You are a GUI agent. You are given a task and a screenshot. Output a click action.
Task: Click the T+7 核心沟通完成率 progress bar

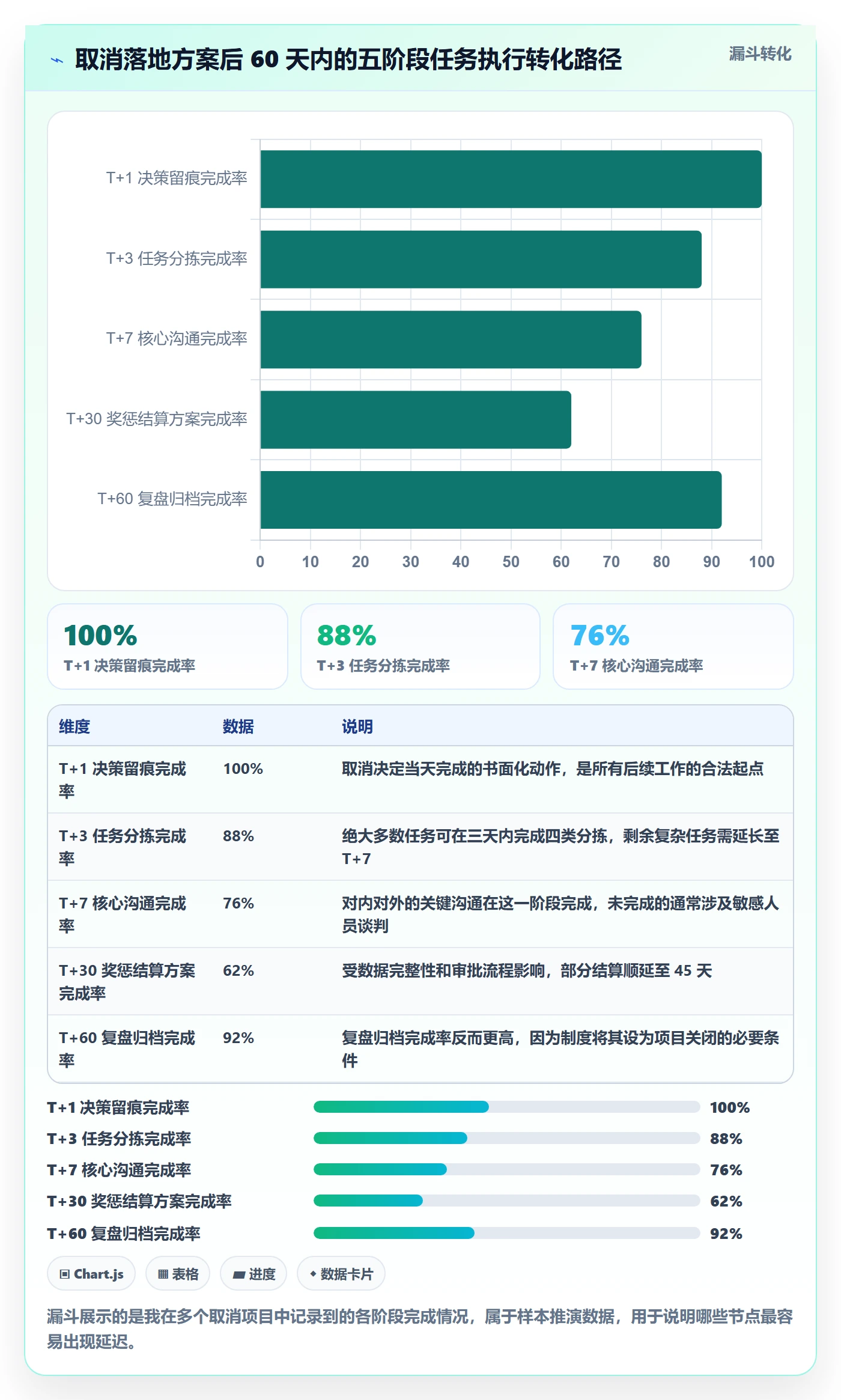(507, 1169)
